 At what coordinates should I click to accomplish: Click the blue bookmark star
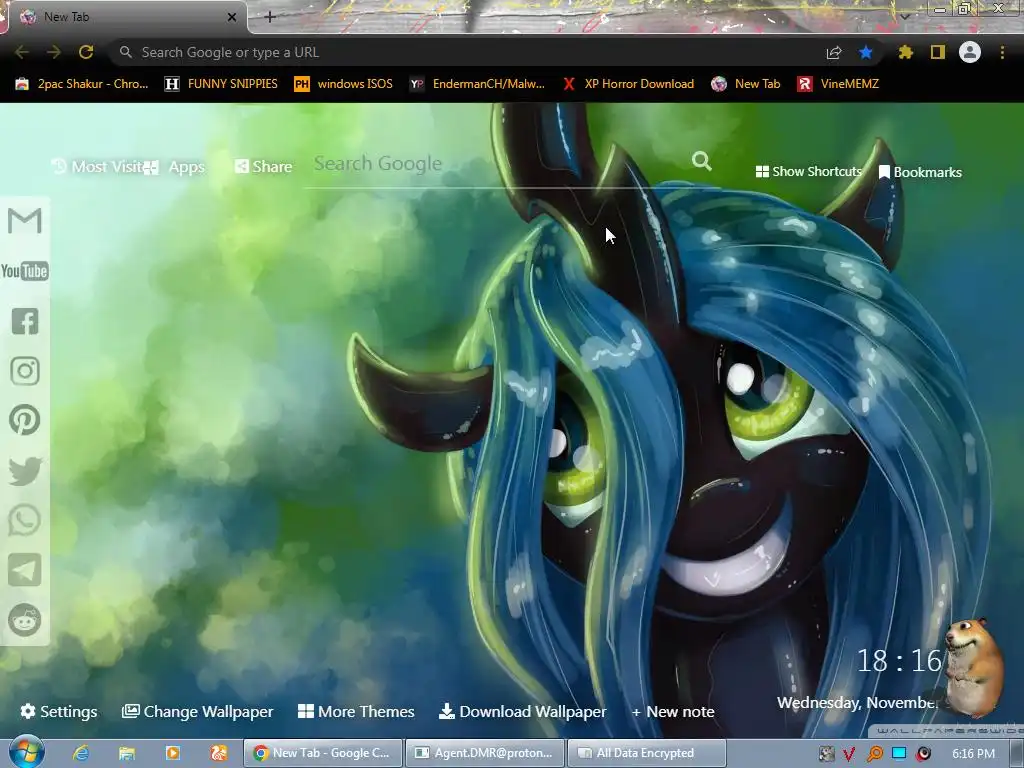coord(866,52)
